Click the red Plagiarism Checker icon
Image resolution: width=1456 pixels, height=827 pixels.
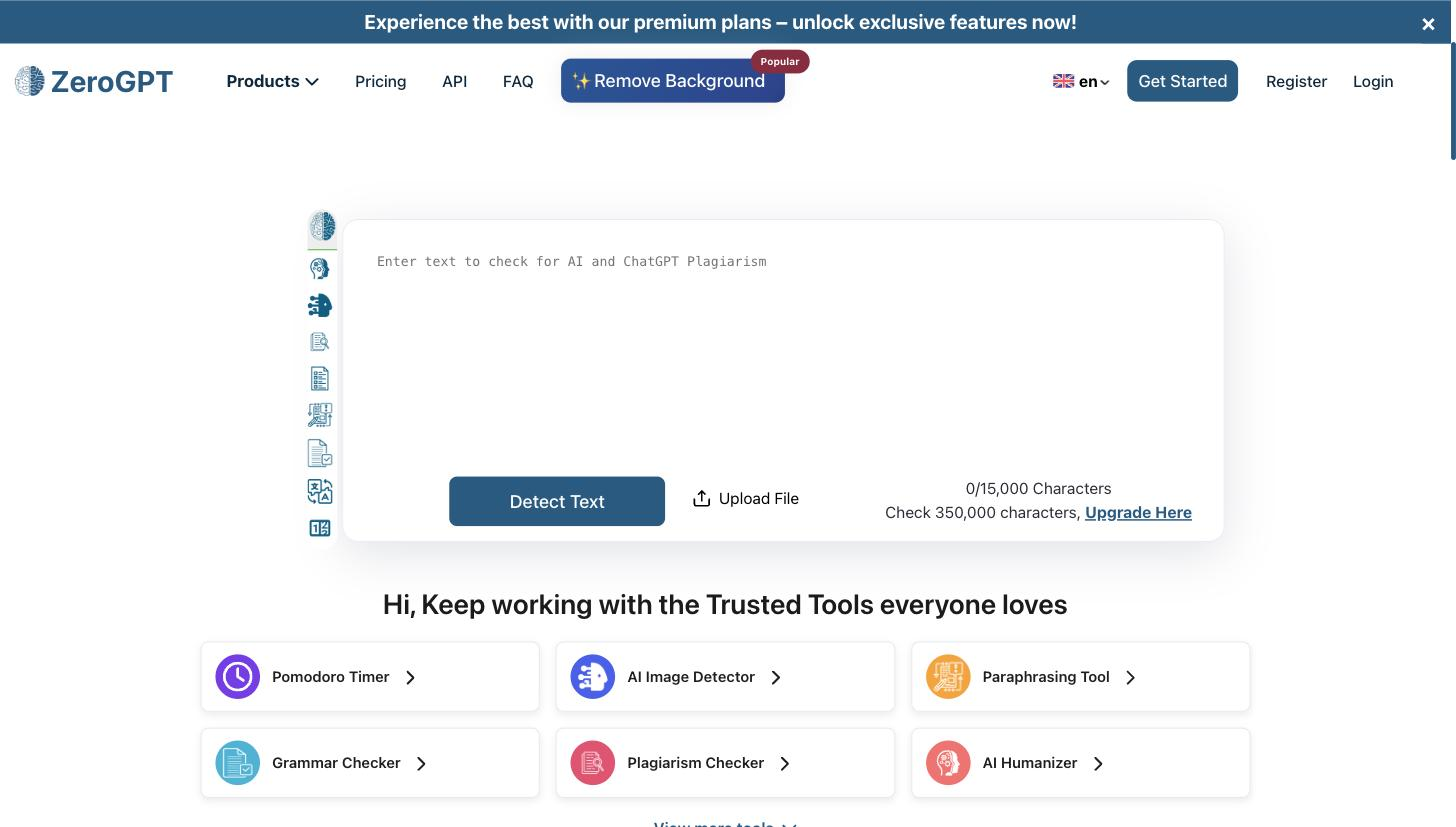(593, 763)
